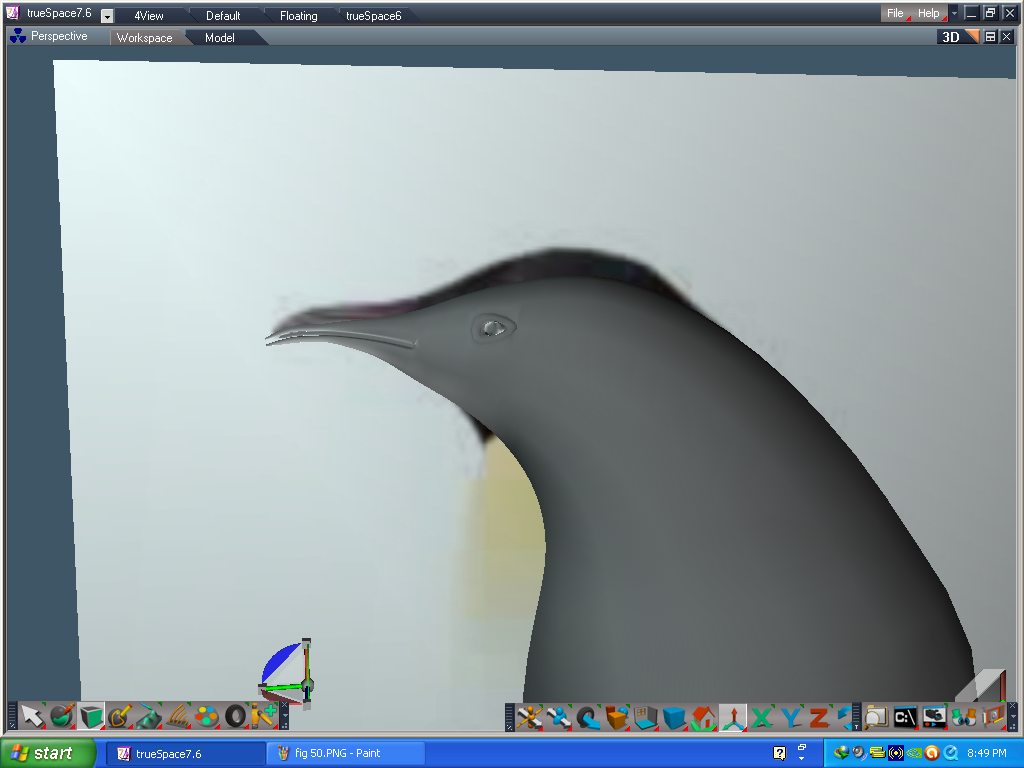Open the dropdown arrow next to trueSpace7.6 tab
Screen dimensions: 1024x768
[105, 15]
